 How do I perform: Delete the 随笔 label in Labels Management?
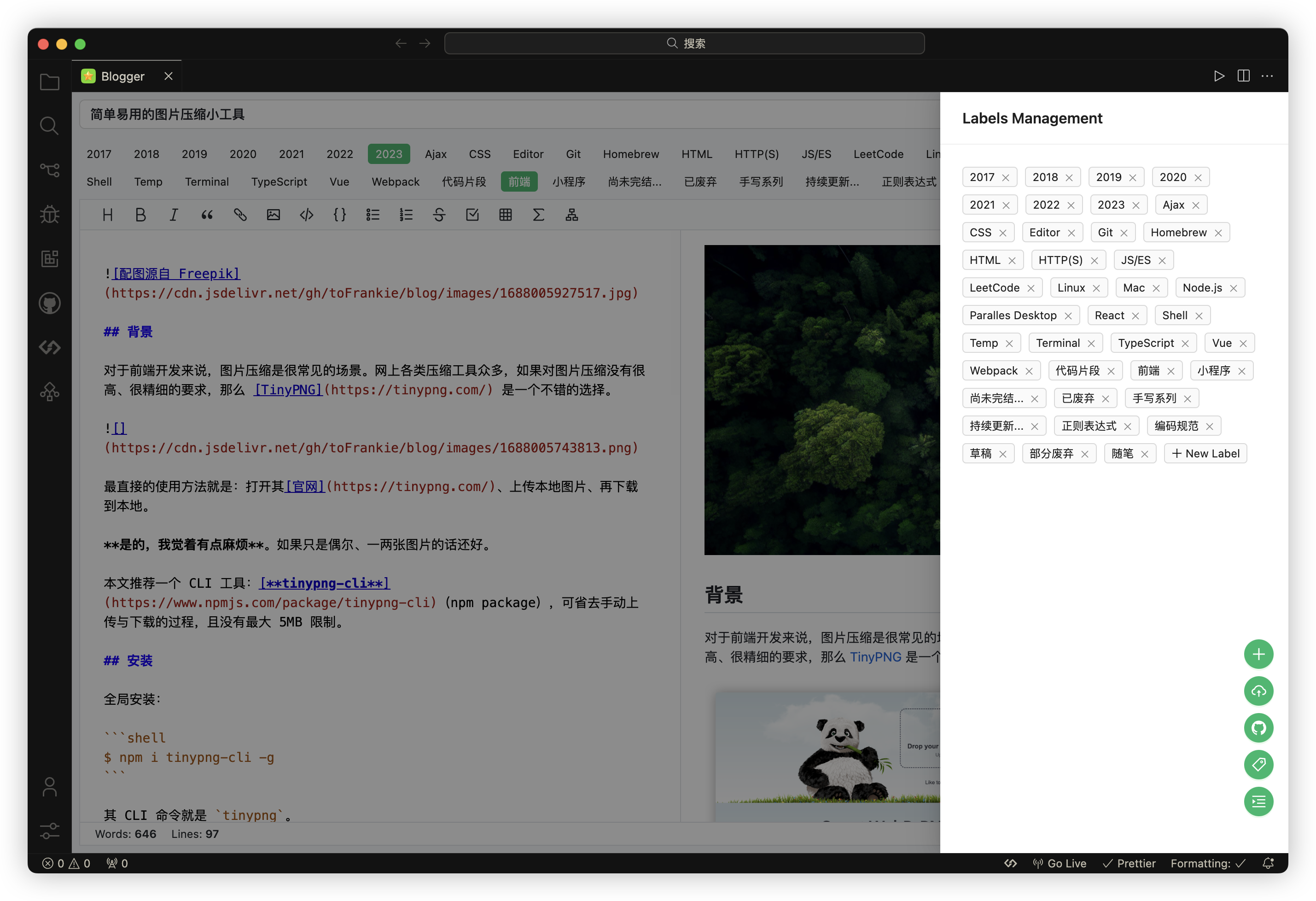(1144, 454)
